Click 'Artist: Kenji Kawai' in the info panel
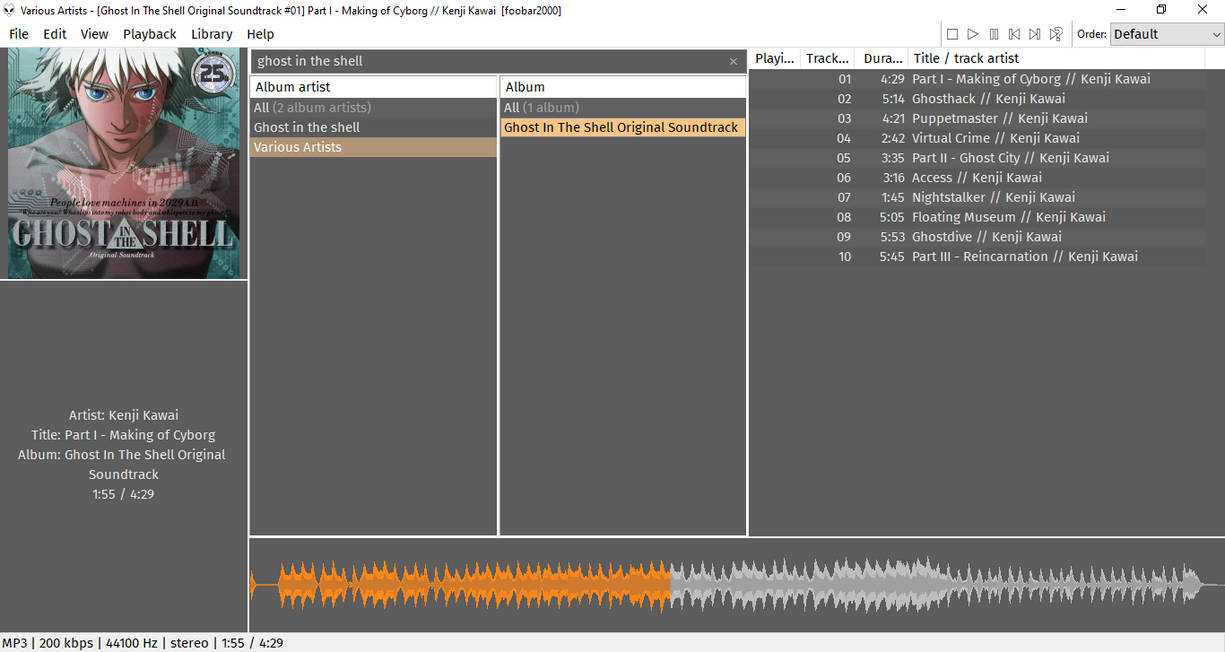 (124, 415)
